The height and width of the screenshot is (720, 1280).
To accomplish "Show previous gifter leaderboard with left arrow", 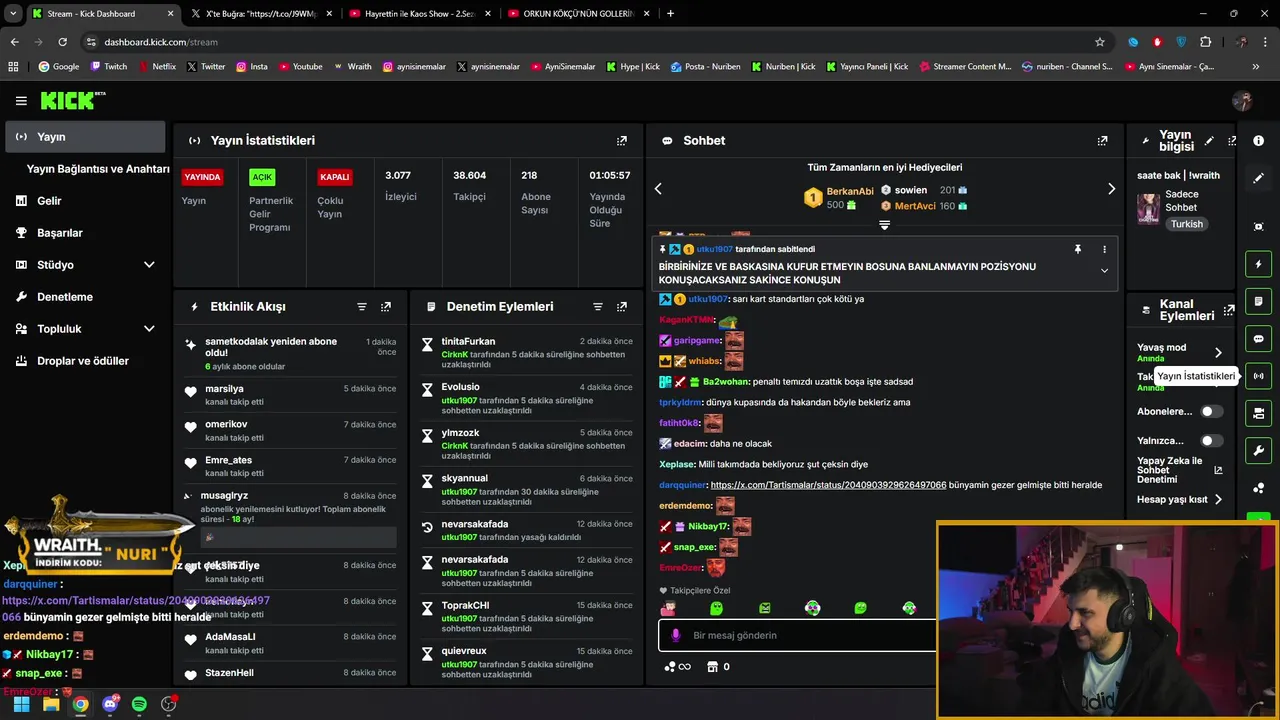I will (658, 189).
